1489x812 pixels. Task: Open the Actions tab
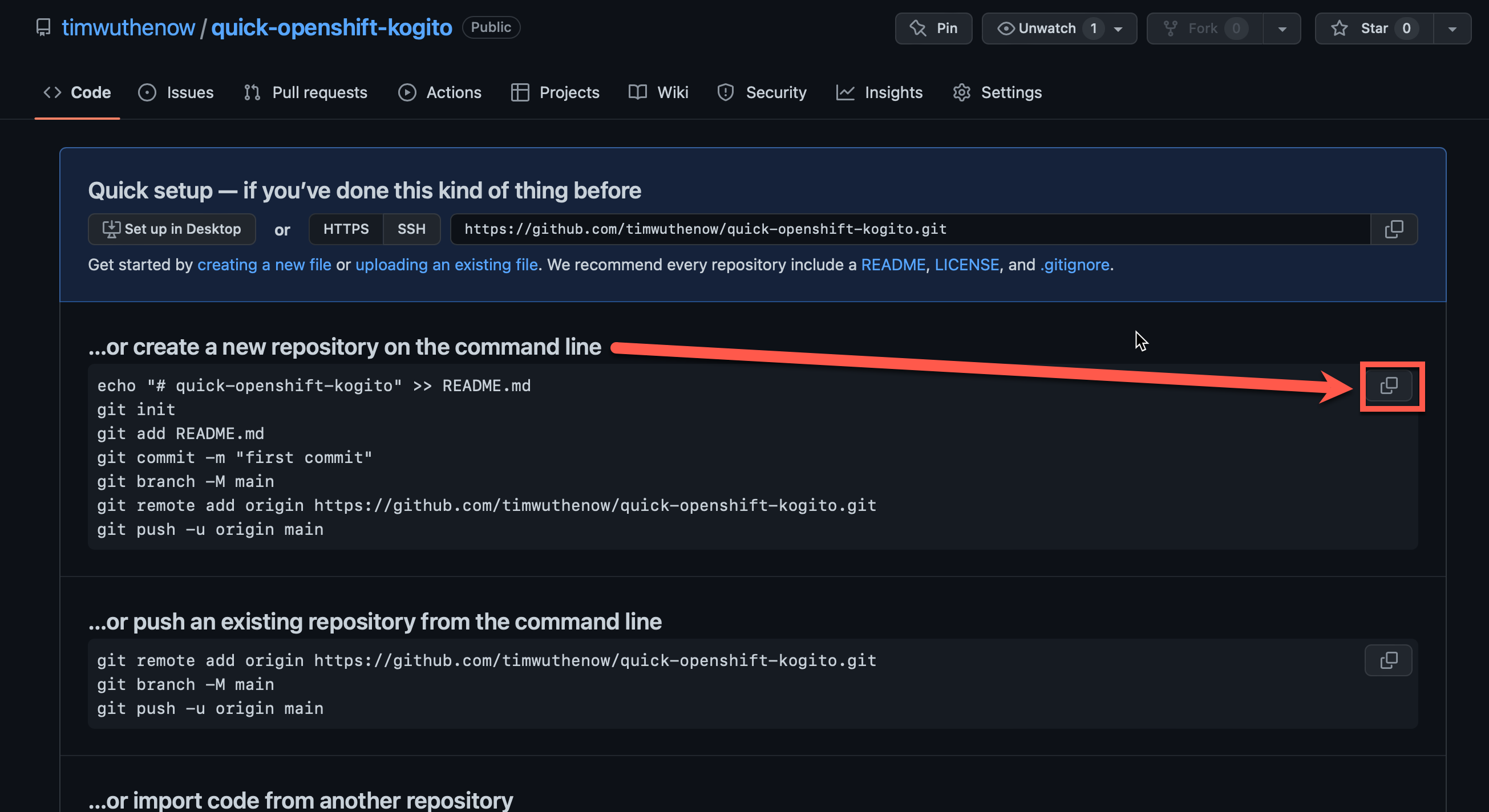pyautogui.click(x=439, y=92)
